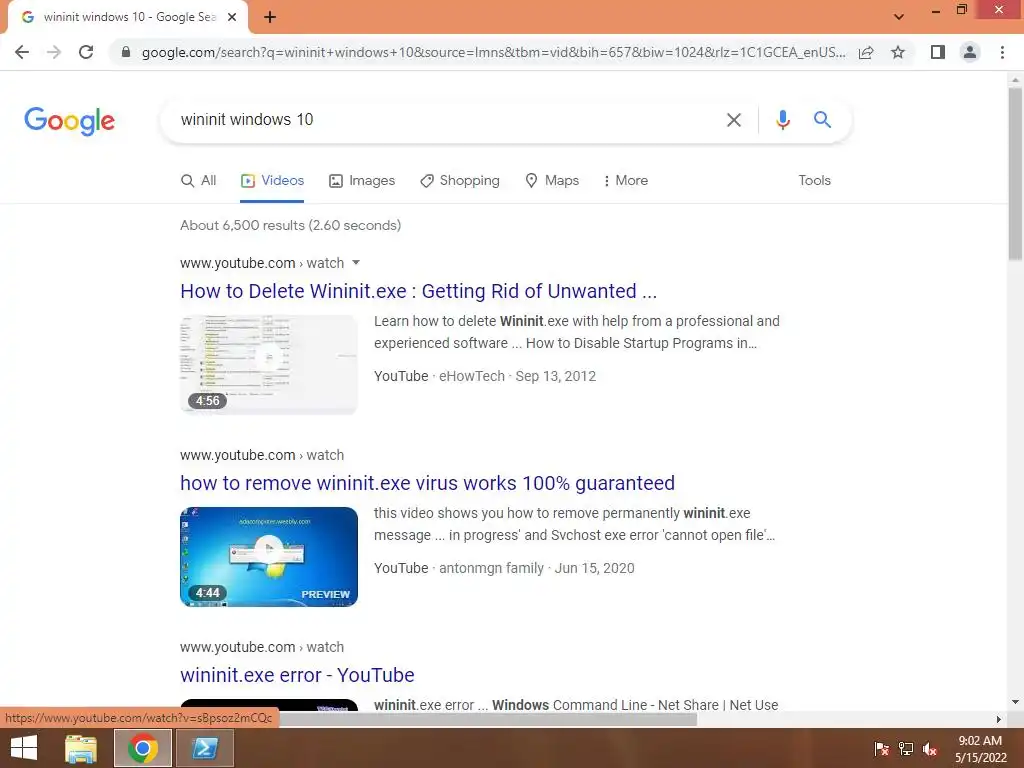The height and width of the screenshot is (768, 1024).
Task: Click the address bar URL
Action: tap(493, 52)
